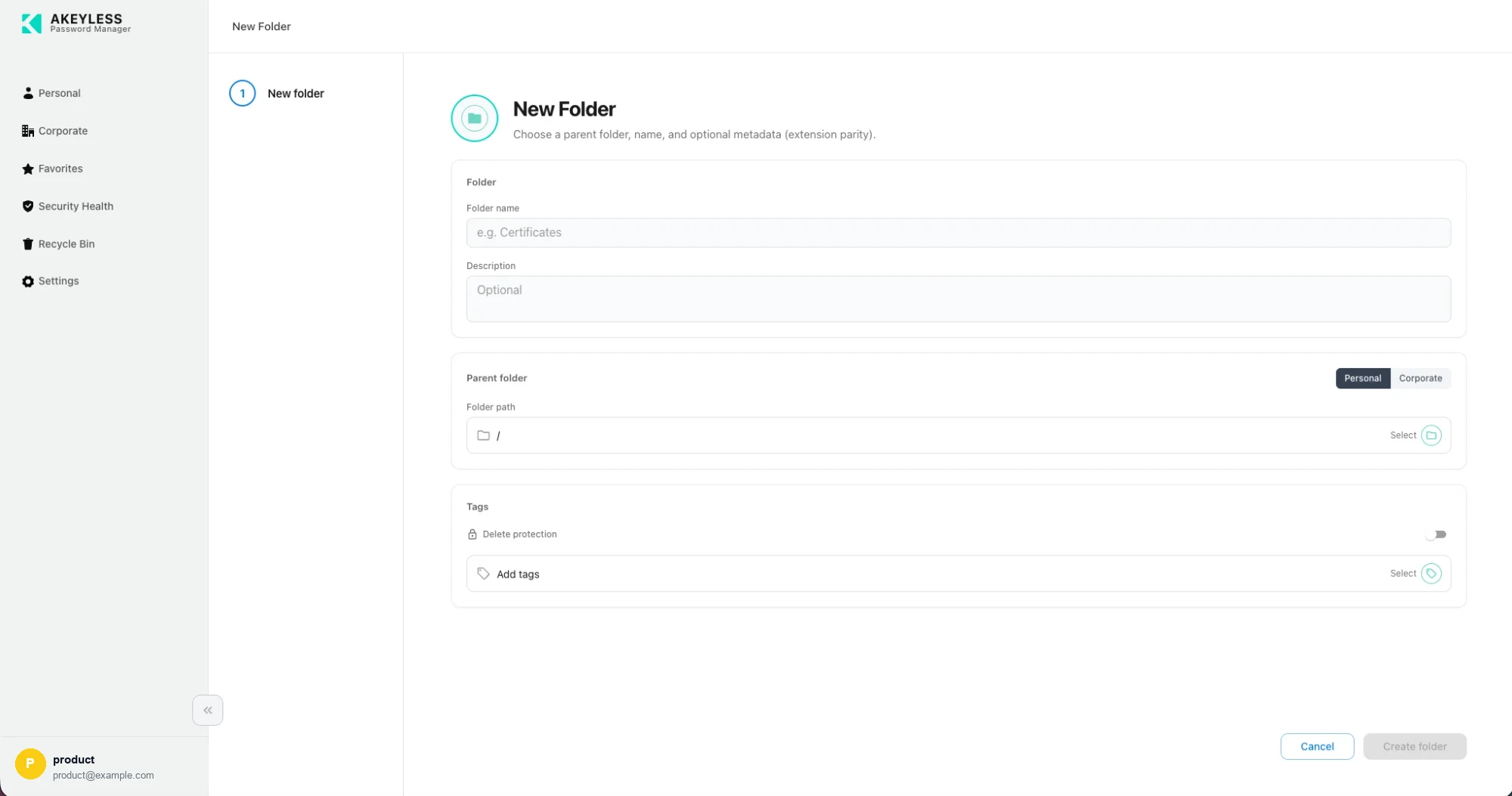Focus the Folder name input field
Screen dimensions: 1512x796
pyautogui.click(x=959, y=233)
